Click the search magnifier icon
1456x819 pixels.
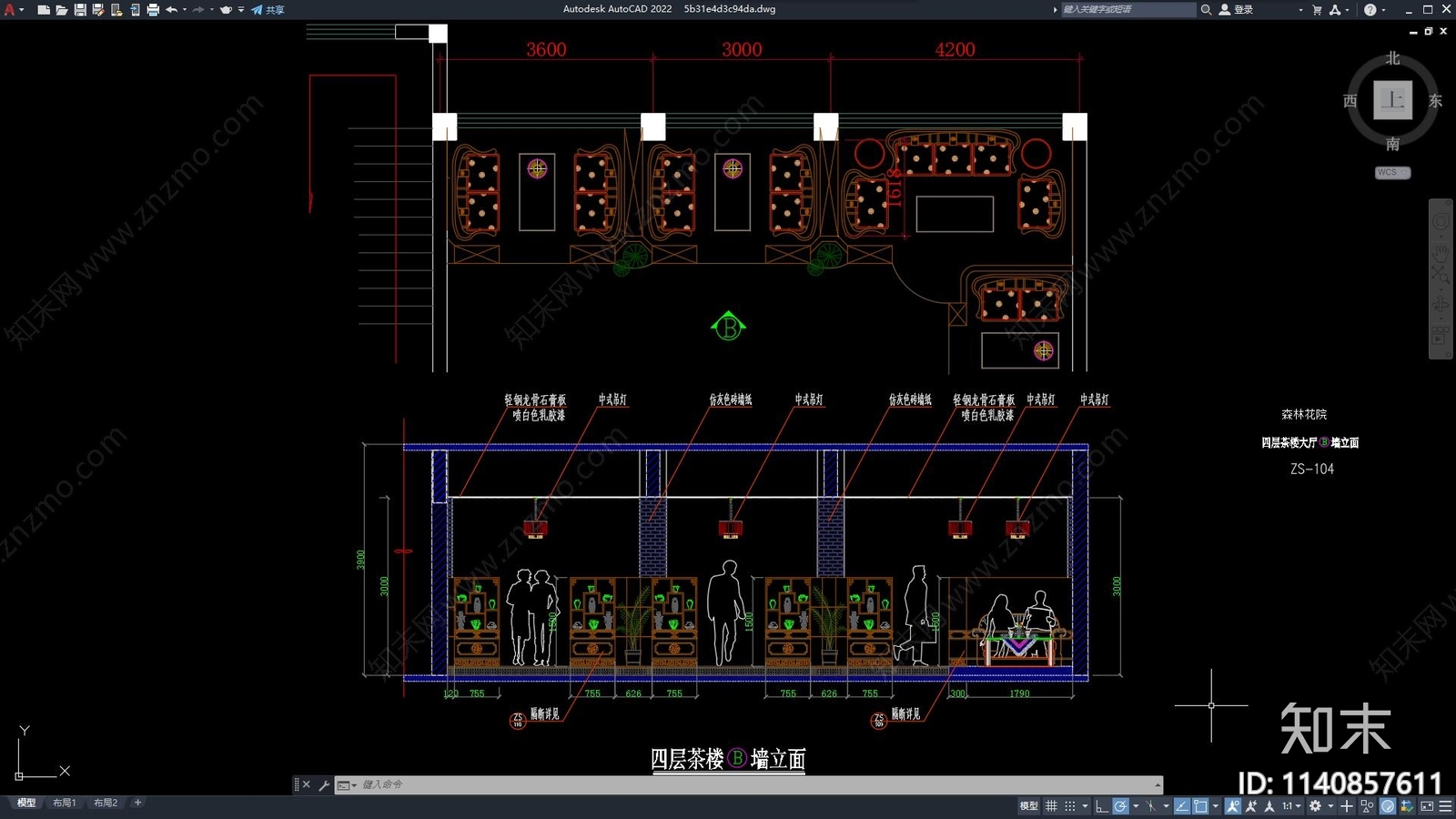tap(1206, 9)
